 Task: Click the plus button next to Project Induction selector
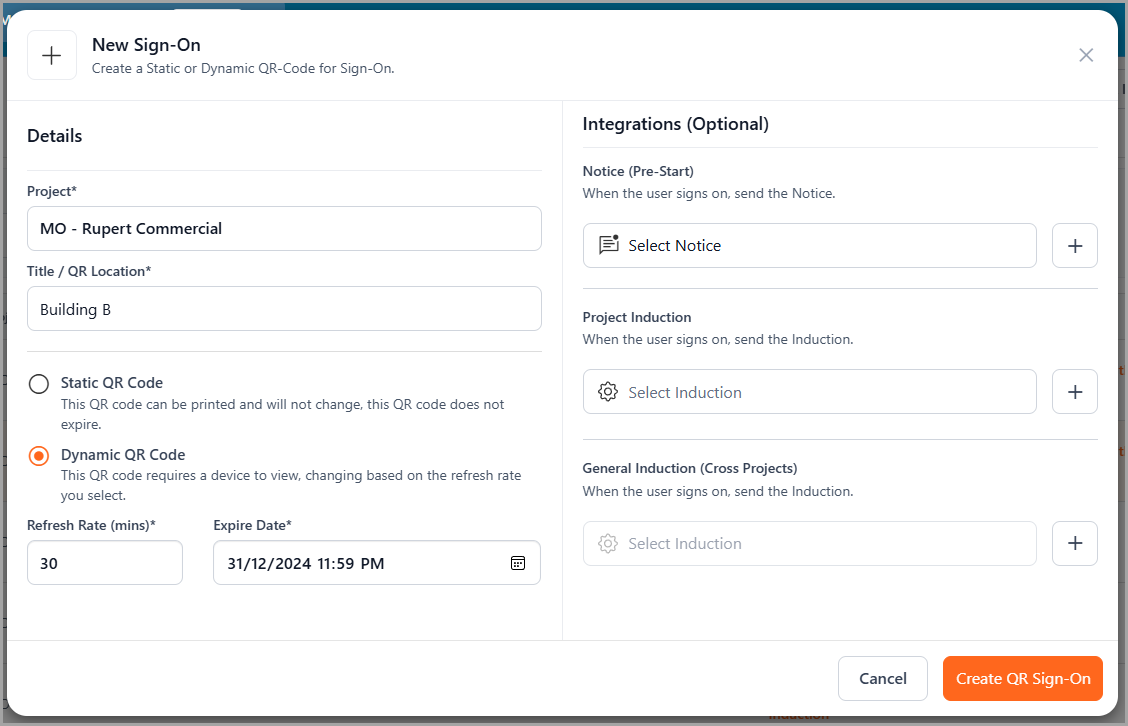(1075, 392)
